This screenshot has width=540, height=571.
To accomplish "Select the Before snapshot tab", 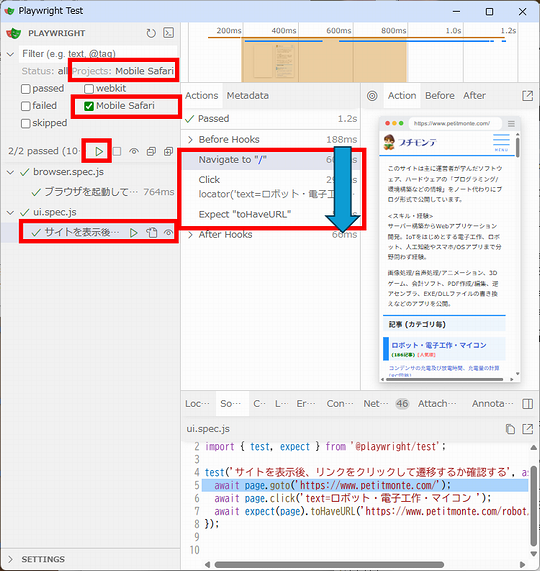I will (x=440, y=96).
